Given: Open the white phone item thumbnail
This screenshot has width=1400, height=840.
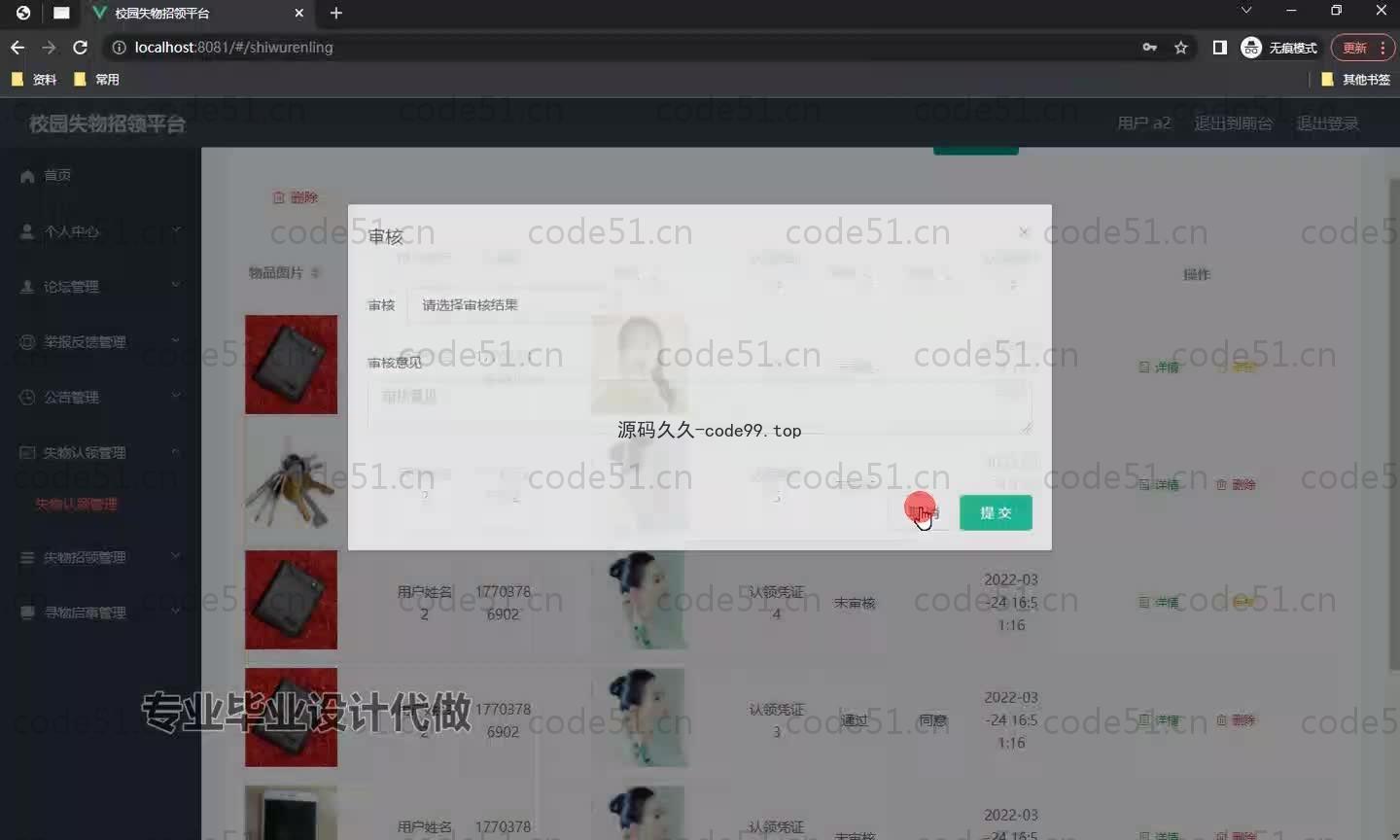Looking at the screenshot, I should tap(291, 813).
